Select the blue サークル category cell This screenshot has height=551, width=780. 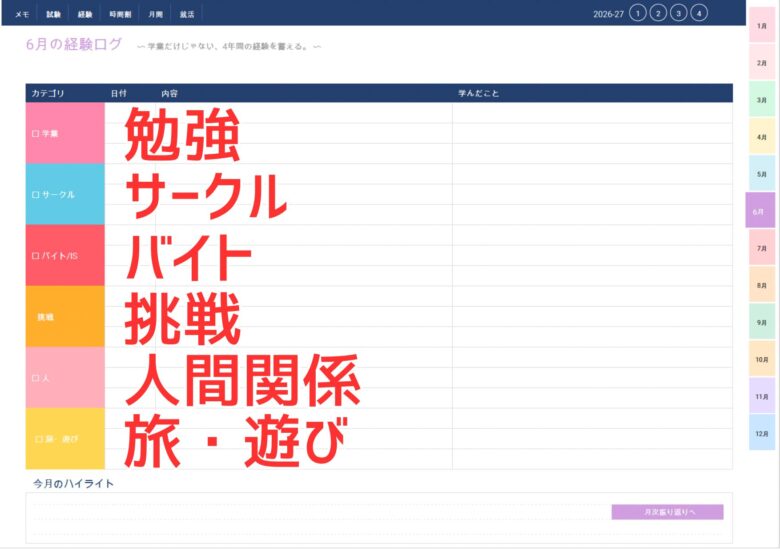(x=65, y=194)
